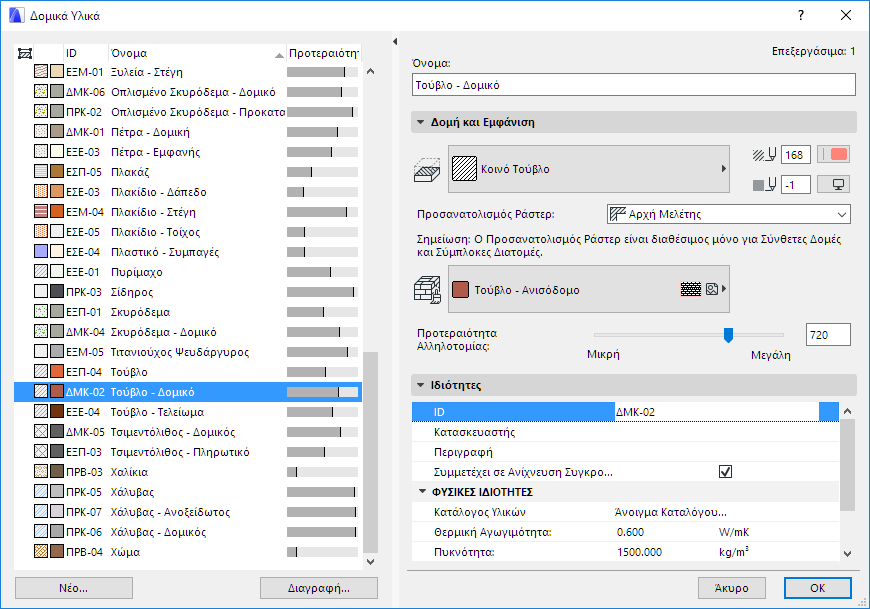
Task: Select the Χώμα material row
Action: 188,552
